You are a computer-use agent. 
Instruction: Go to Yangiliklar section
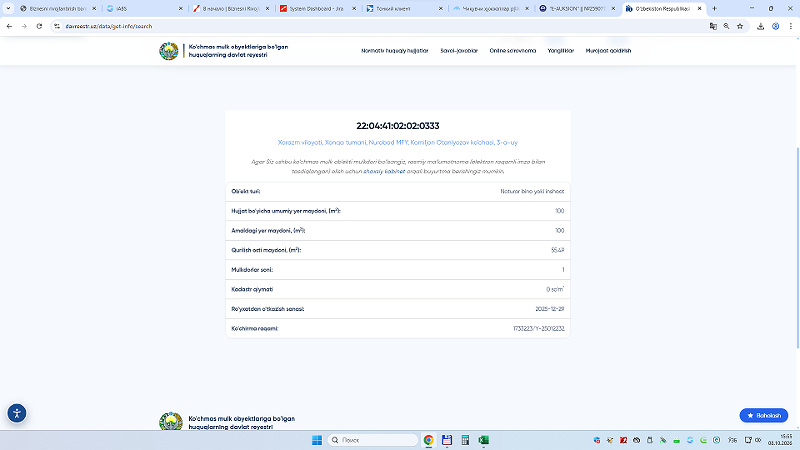tap(561, 51)
